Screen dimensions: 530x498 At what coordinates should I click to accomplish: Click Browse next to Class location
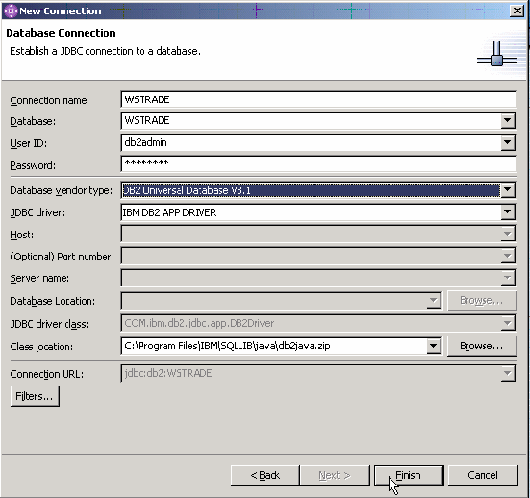[x=482, y=346]
